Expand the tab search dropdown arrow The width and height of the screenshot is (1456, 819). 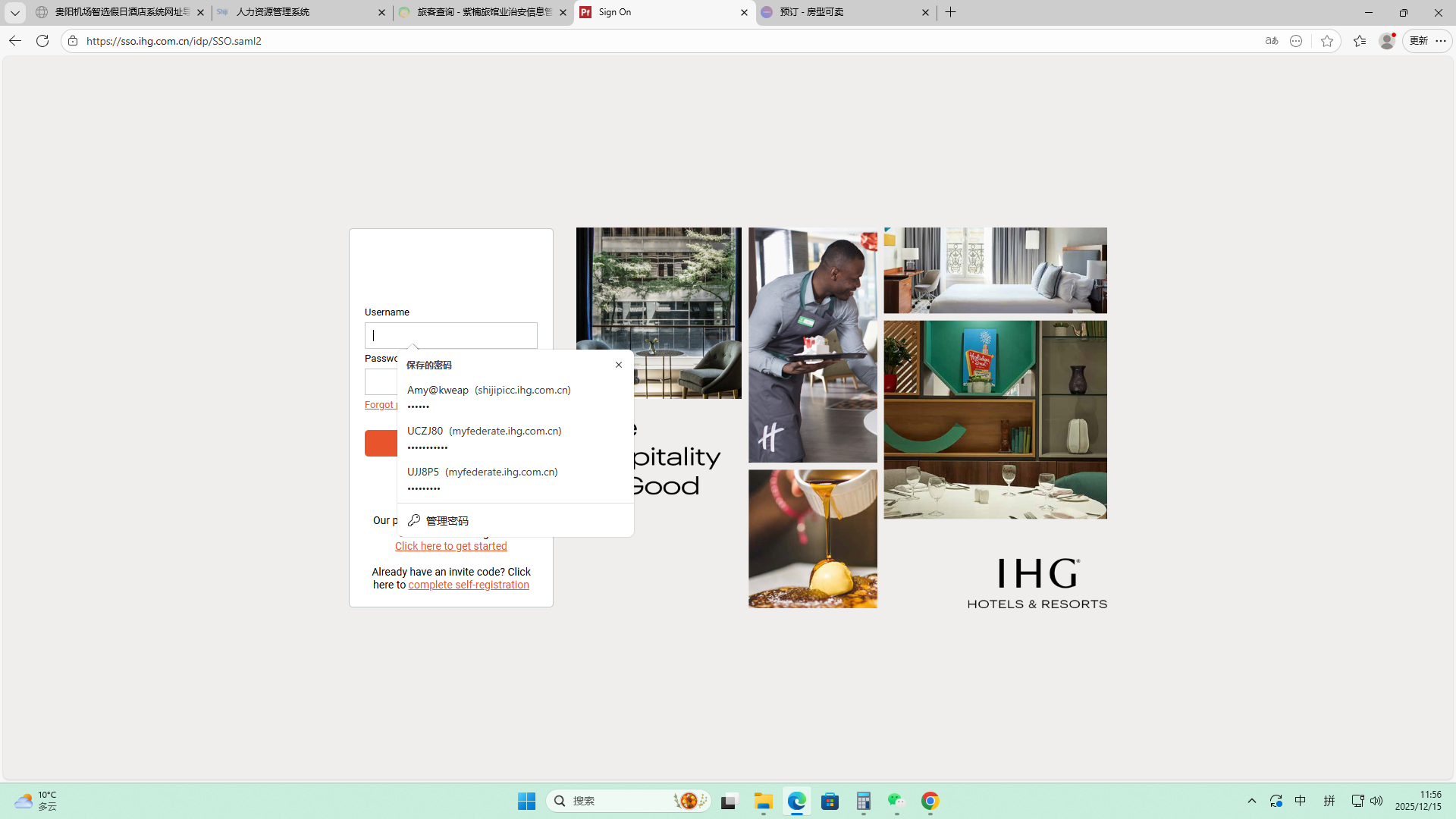[x=14, y=12]
